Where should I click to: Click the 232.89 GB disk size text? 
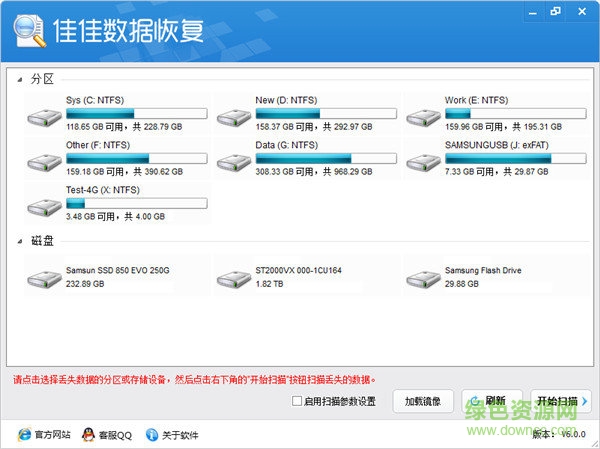[x=85, y=284]
